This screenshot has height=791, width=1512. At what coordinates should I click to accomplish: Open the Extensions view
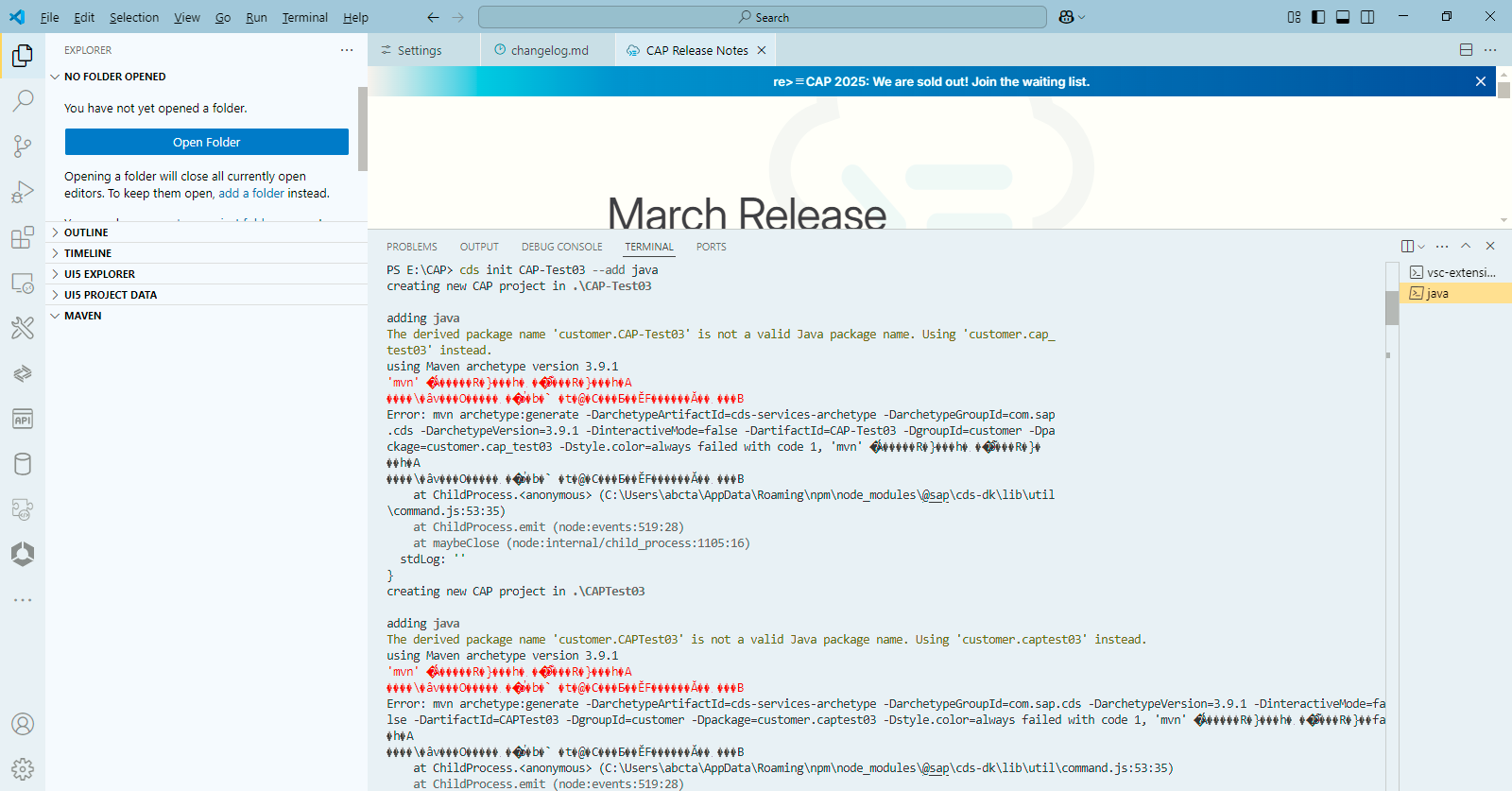(x=23, y=237)
